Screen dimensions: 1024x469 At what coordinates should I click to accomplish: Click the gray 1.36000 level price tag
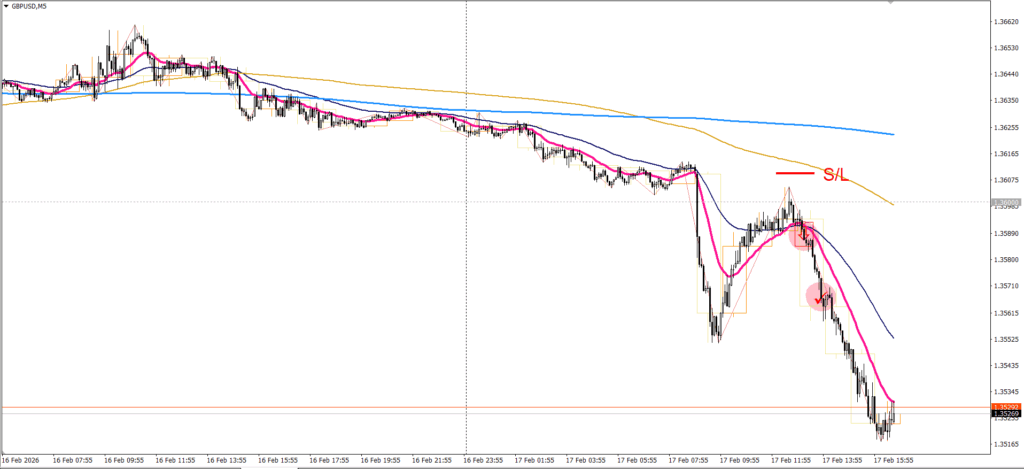point(1006,202)
